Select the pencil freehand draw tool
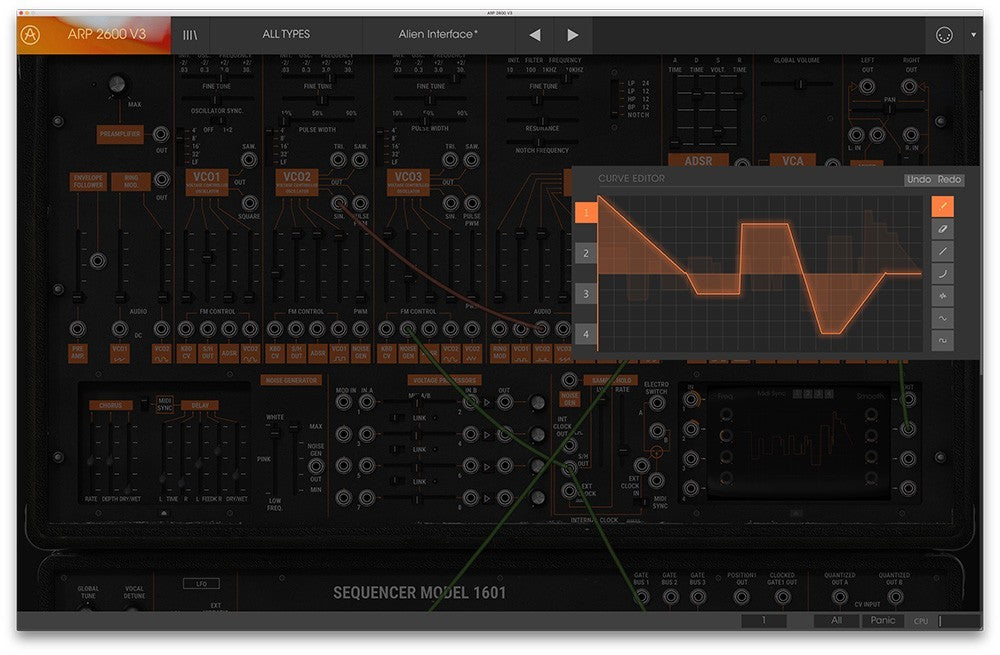The image size is (1000, 655). tap(942, 206)
